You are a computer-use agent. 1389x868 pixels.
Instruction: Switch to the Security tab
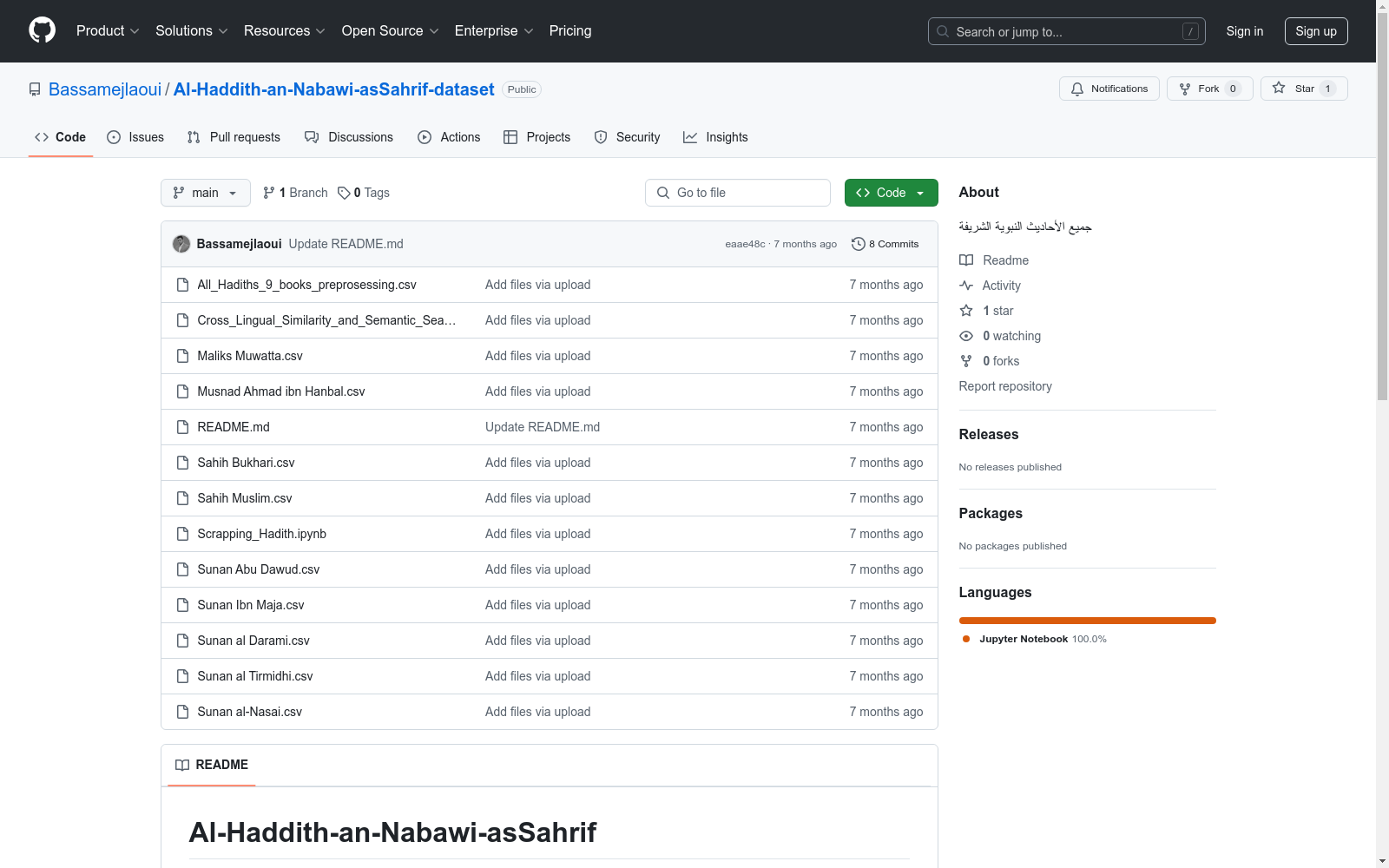click(x=627, y=137)
